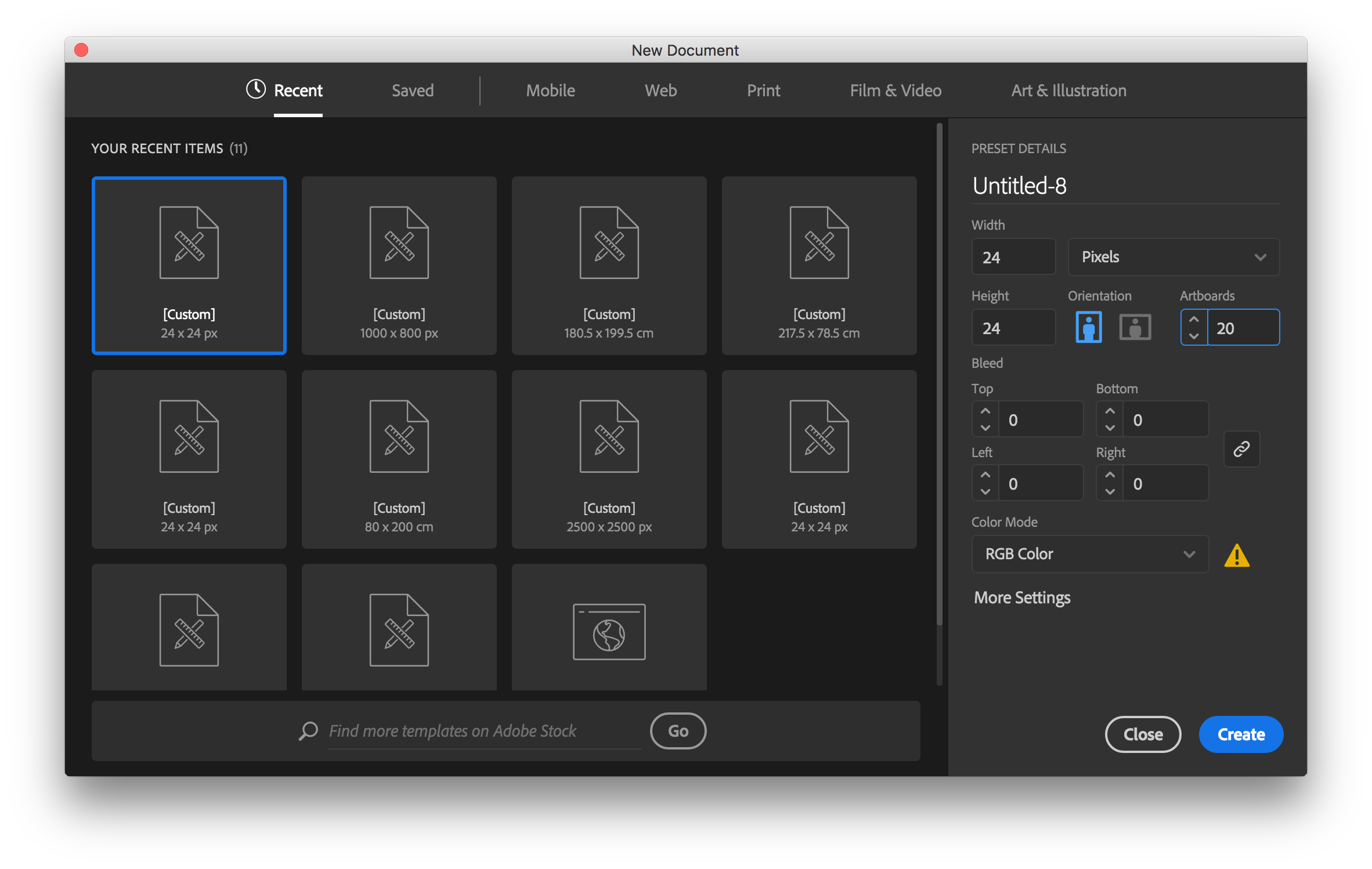
Task: Click the Create button
Action: click(1240, 734)
